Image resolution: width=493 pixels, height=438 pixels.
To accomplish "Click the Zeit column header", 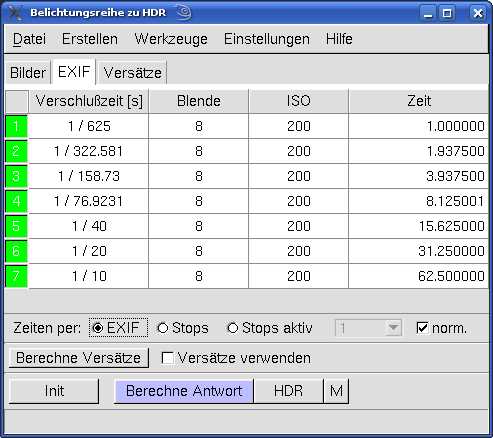I will (x=419, y=101).
